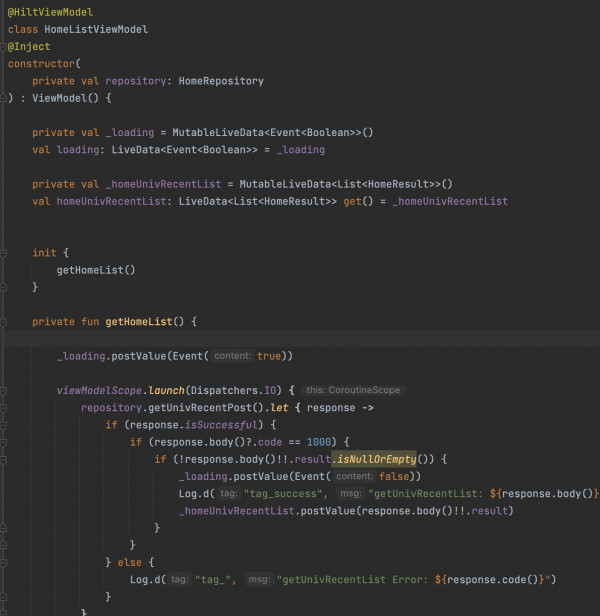The image size is (600, 616).
Task: Click the constructor keyword
Action: (x=41, y=64)
